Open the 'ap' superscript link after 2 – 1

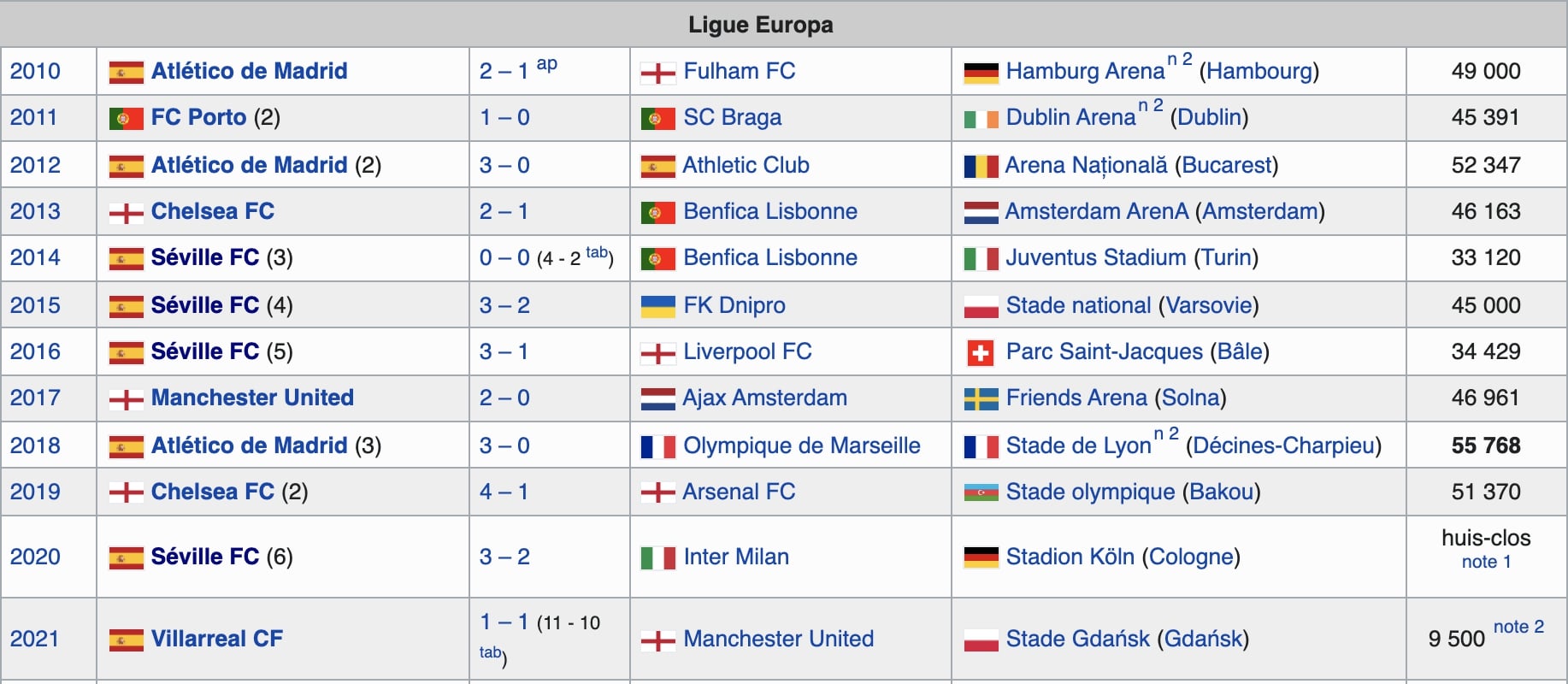[546, 64]
